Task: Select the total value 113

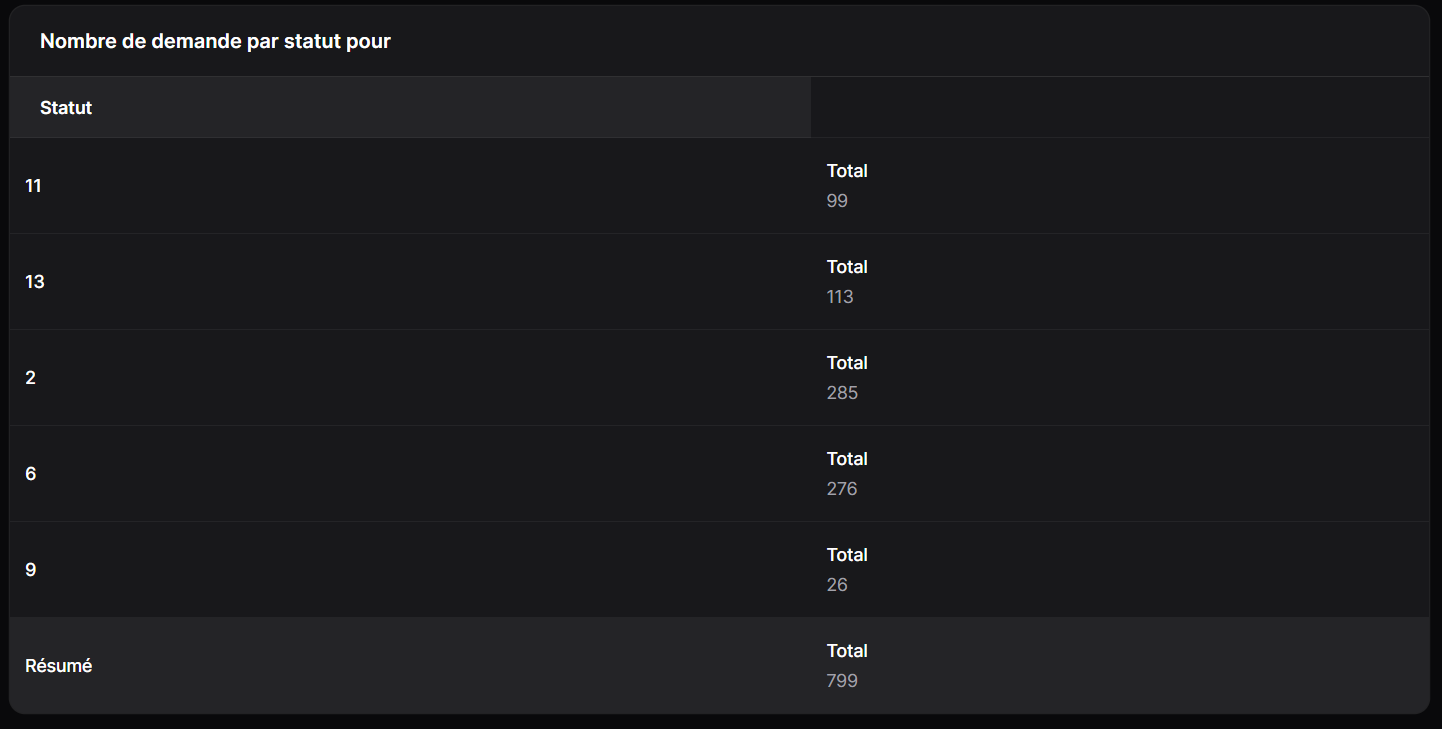Action: 840,297
